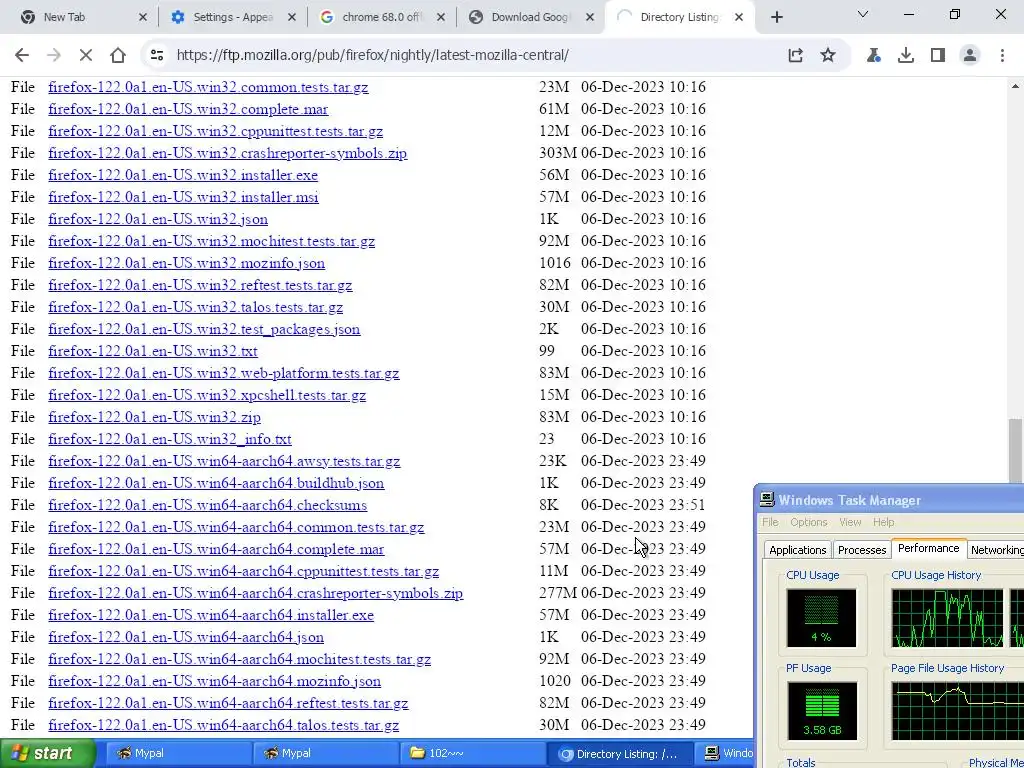Select the Networking tab in Task Manager

click(x=996, y=550)
